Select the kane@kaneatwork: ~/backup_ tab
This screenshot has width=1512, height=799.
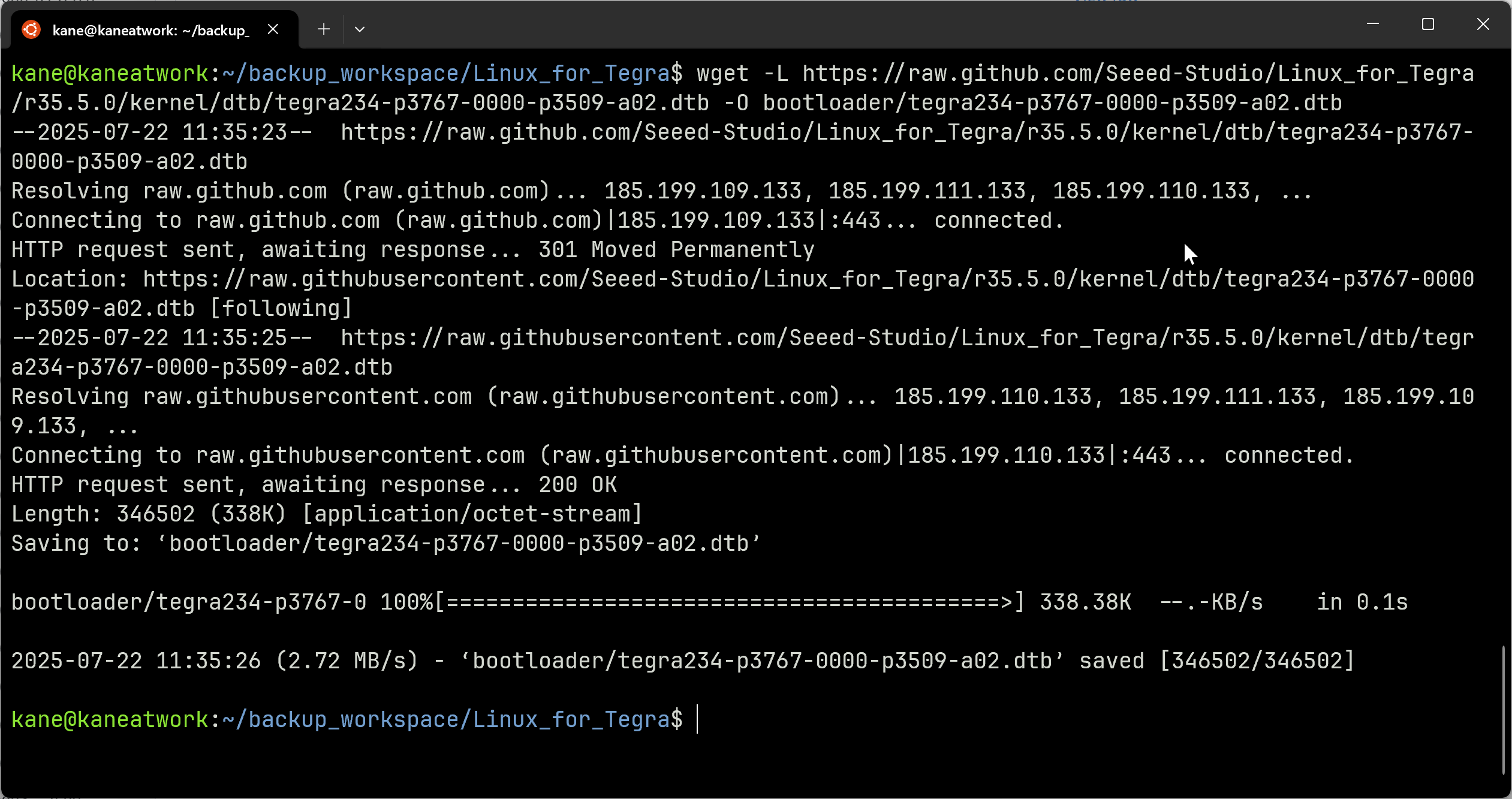150,30
